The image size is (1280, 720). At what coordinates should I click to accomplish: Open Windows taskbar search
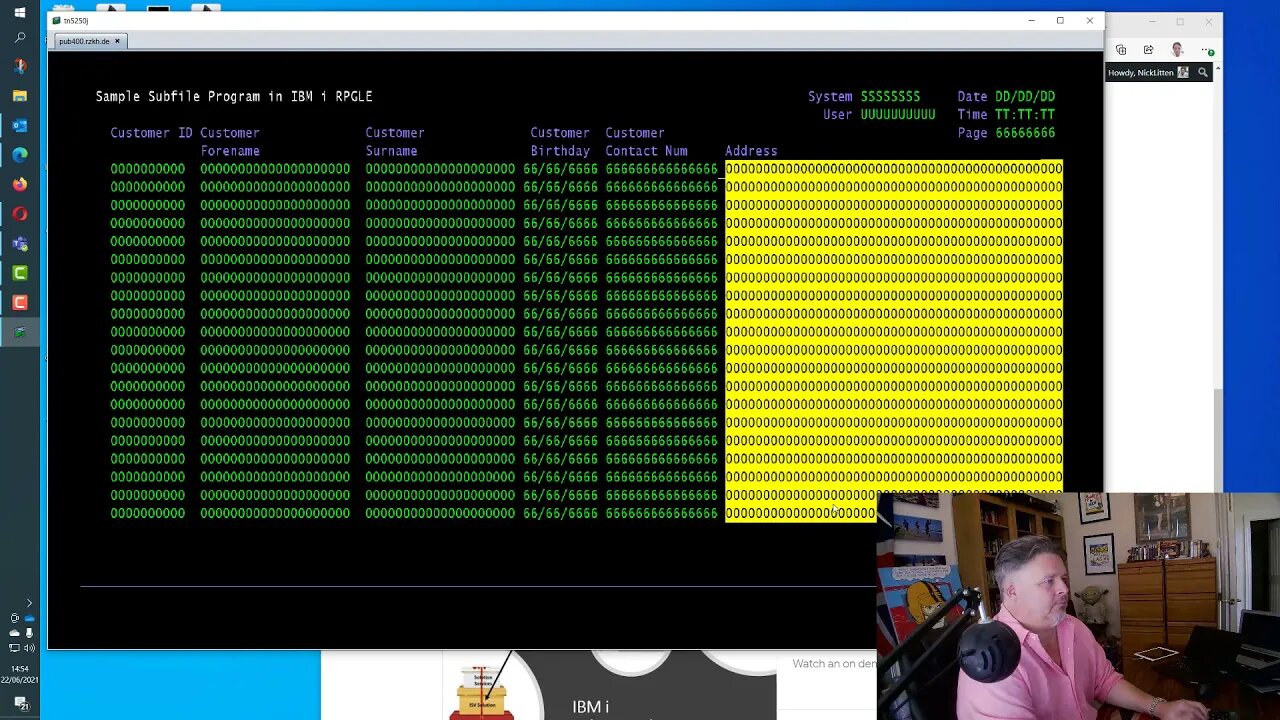pyautogui.click(x=20, y=38)
